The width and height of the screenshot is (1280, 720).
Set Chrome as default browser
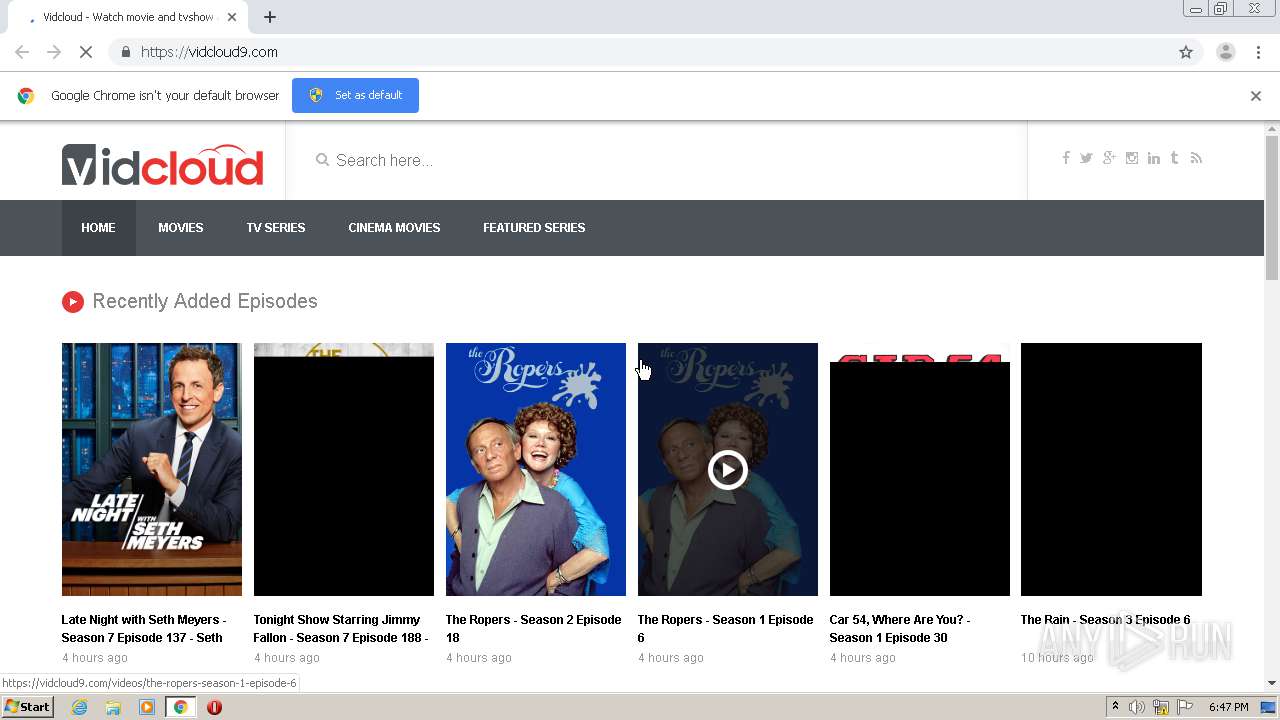[x=355, y=95]
